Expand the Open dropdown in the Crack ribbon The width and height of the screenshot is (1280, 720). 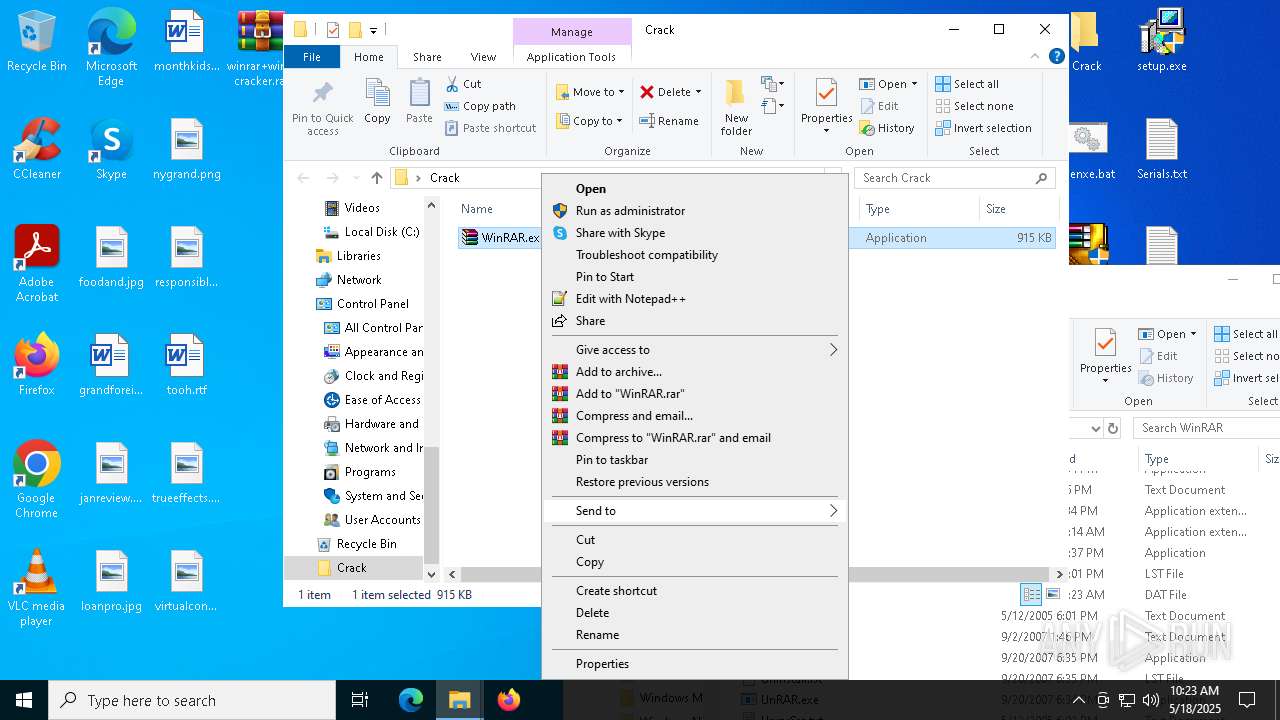pyautogui.click(x=914, y=84)
